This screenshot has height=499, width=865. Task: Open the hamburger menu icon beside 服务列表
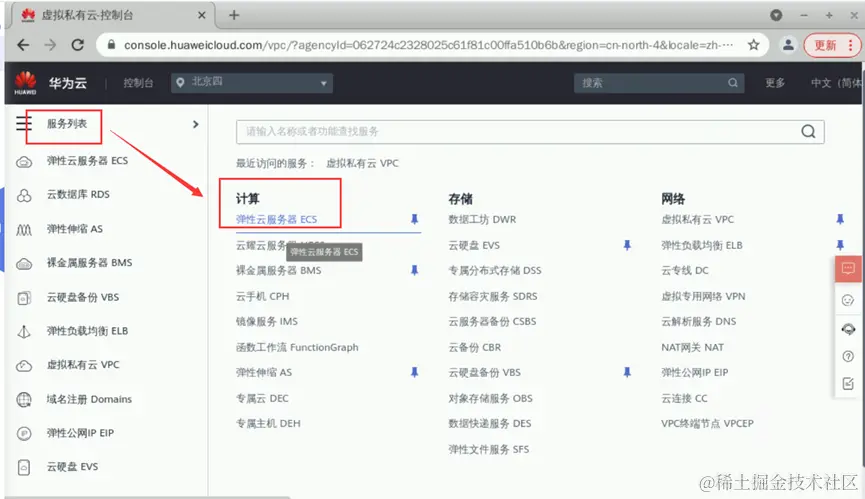coord(23,123)
